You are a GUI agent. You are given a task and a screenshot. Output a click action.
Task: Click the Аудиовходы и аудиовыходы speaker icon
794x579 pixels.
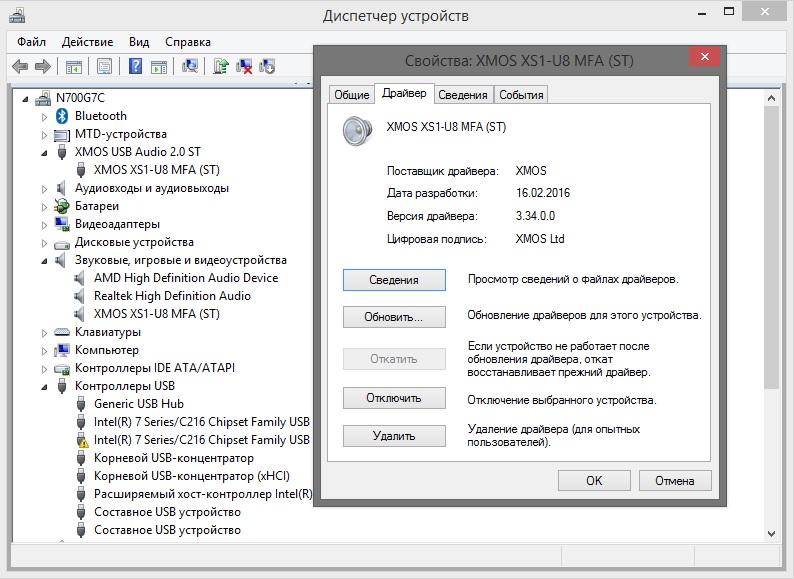[61, 188]
